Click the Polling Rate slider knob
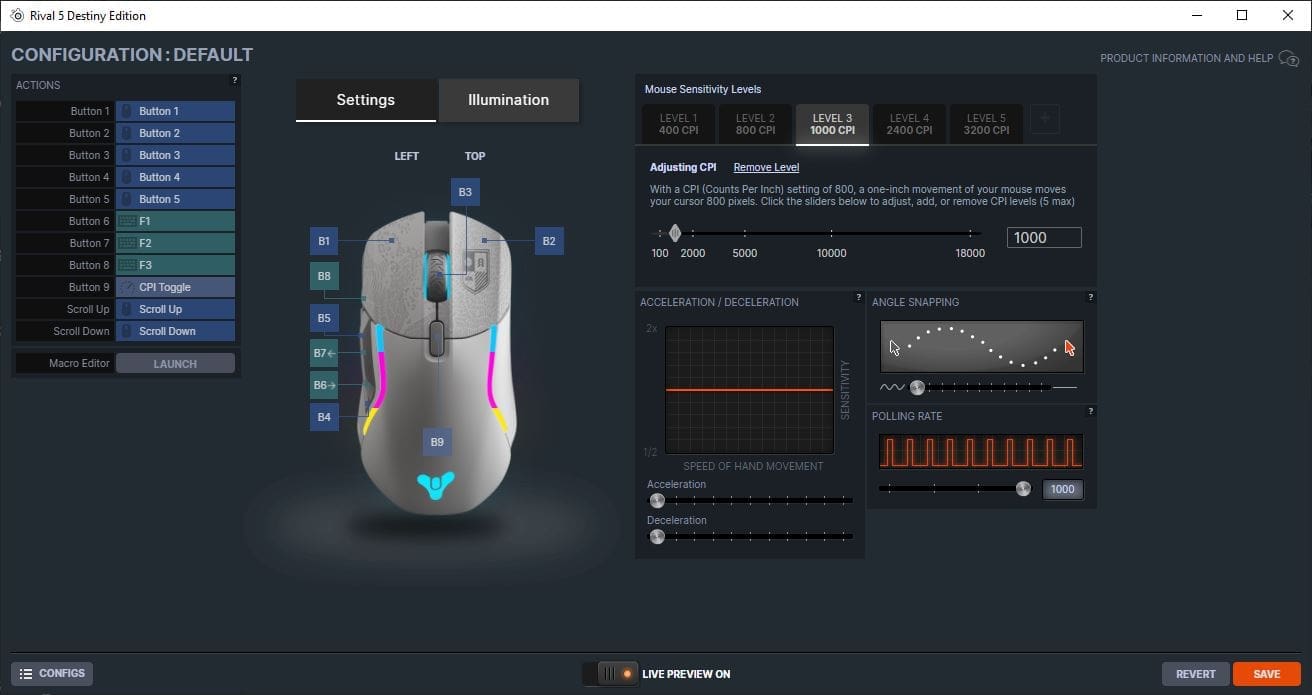The height and width of the screenshot is (695, 1312). (x=1023, y=488)
